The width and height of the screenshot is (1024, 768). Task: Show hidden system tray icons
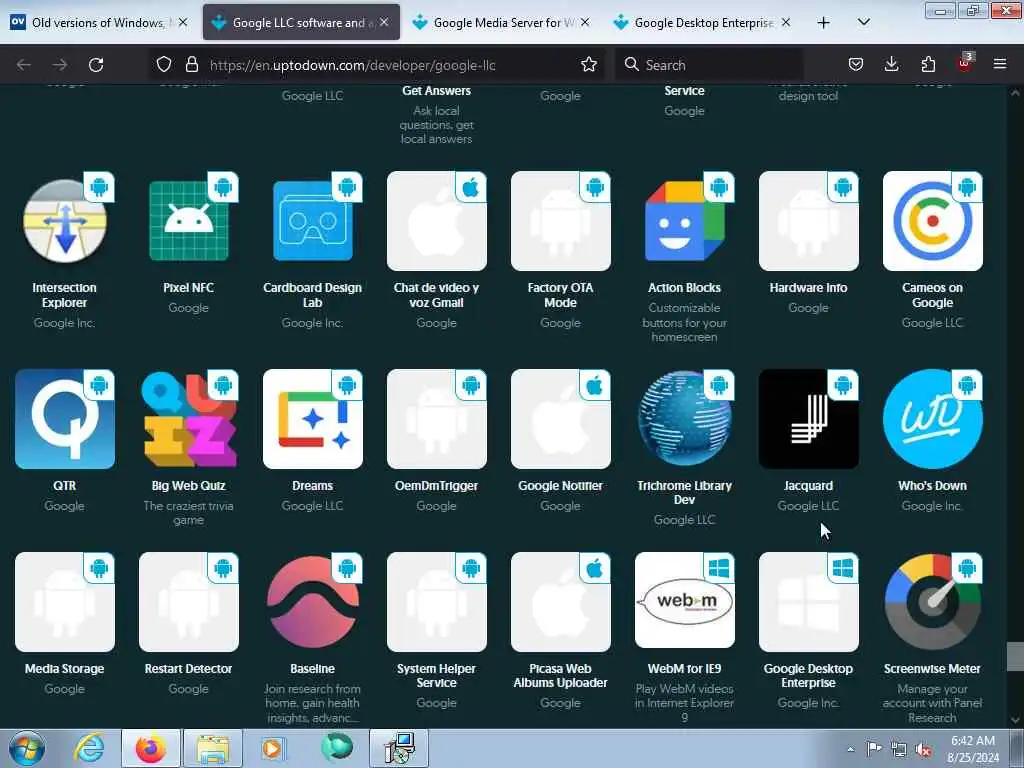click(x=850, y=750)
